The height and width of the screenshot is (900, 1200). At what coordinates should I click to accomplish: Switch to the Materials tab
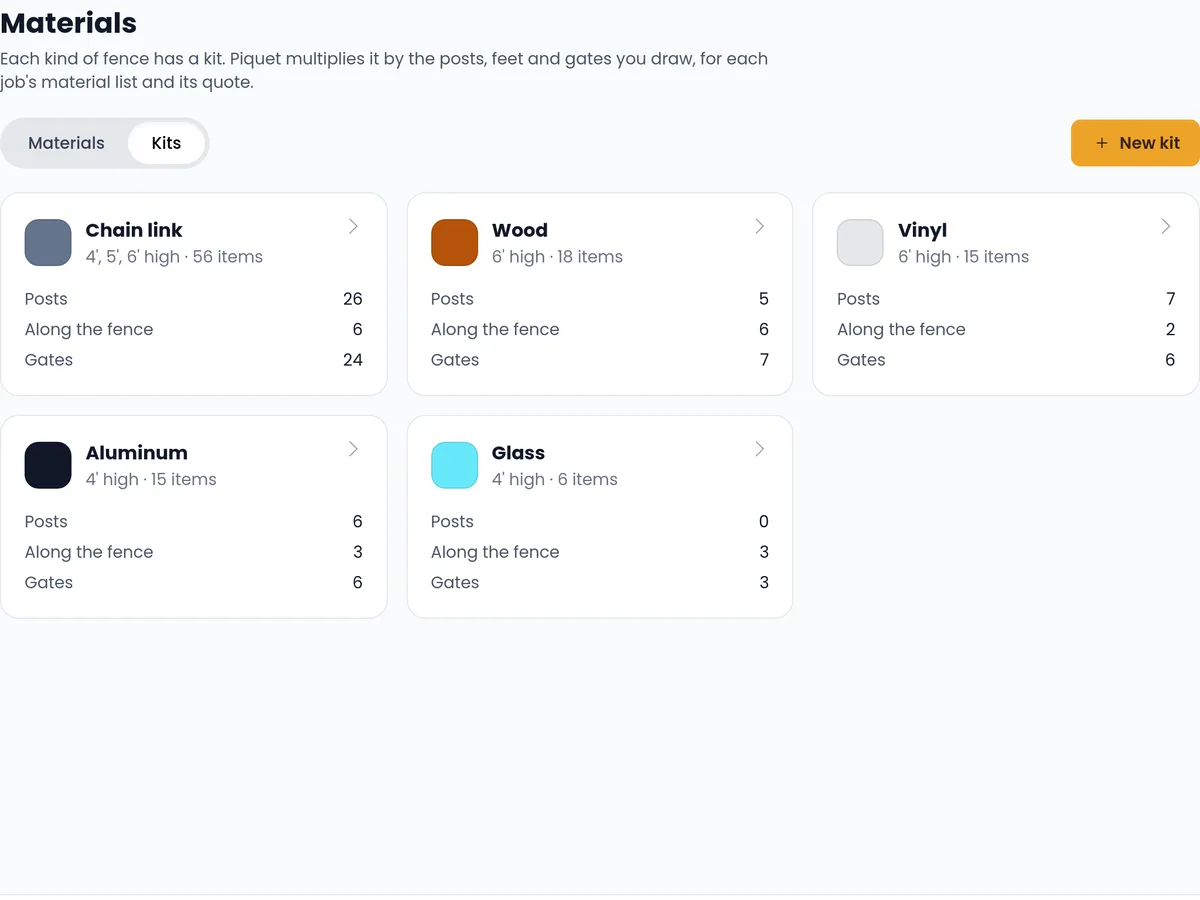click(x=66, y=143)
